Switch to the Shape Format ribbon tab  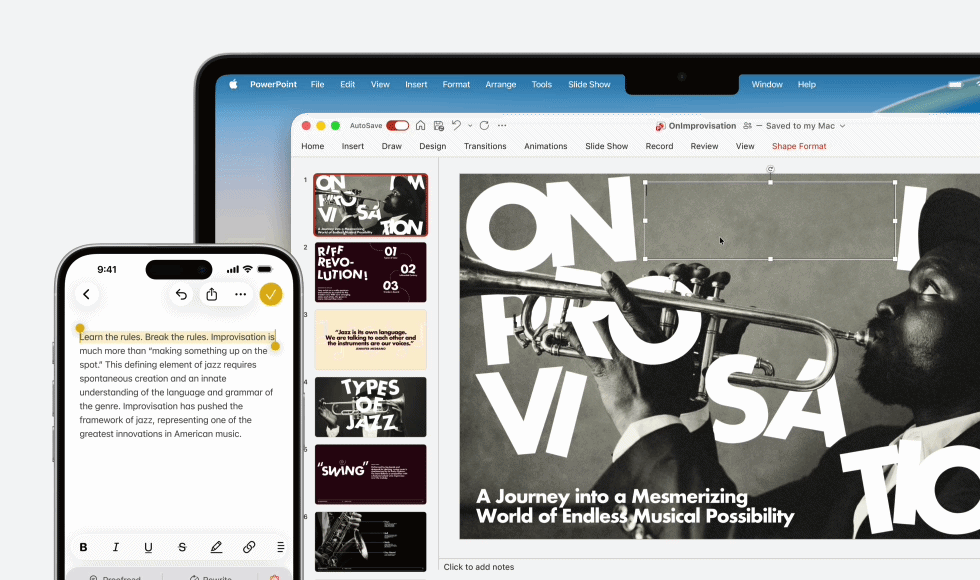pos(799,146)
